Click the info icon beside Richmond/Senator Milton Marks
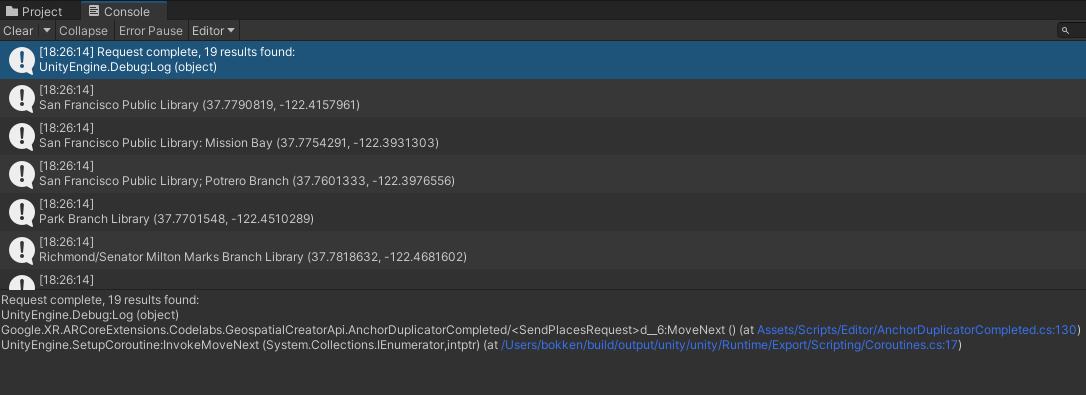The width and height of the screenshot is (1086, 395). [x=21, y=251]
